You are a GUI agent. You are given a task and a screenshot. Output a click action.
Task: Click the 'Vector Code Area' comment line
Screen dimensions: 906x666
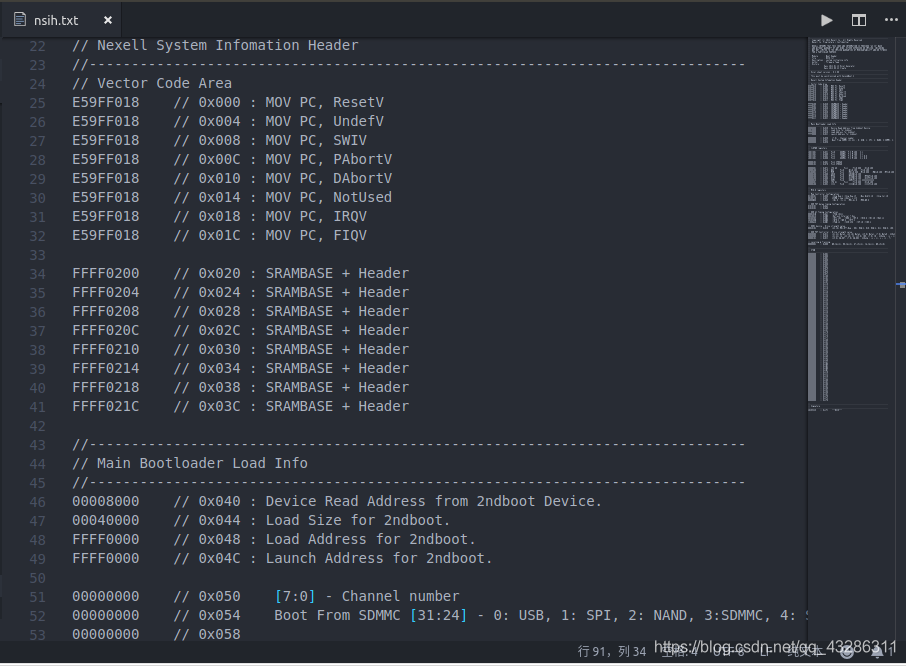pyautogui.click(x=152, y=84)
